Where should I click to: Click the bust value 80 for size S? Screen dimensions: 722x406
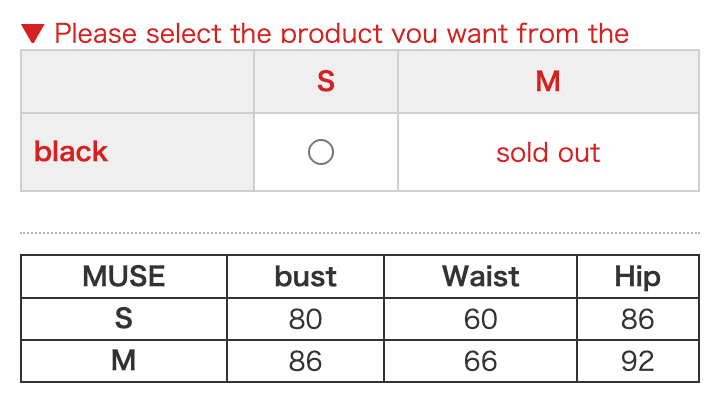(306, 319)
